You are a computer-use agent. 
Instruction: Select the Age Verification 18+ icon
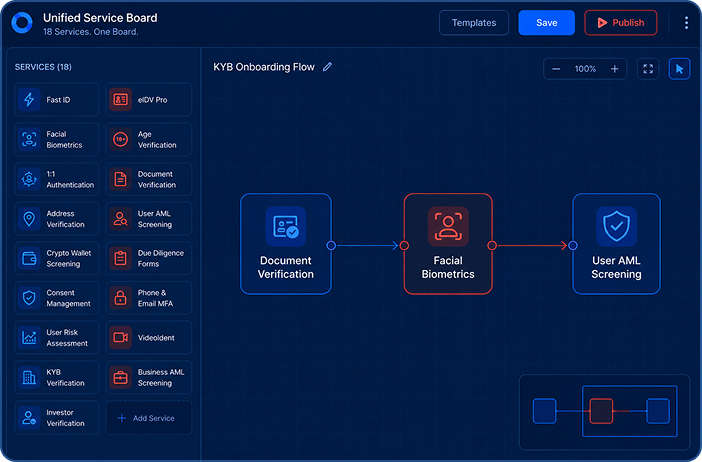[x=120, y=139]
